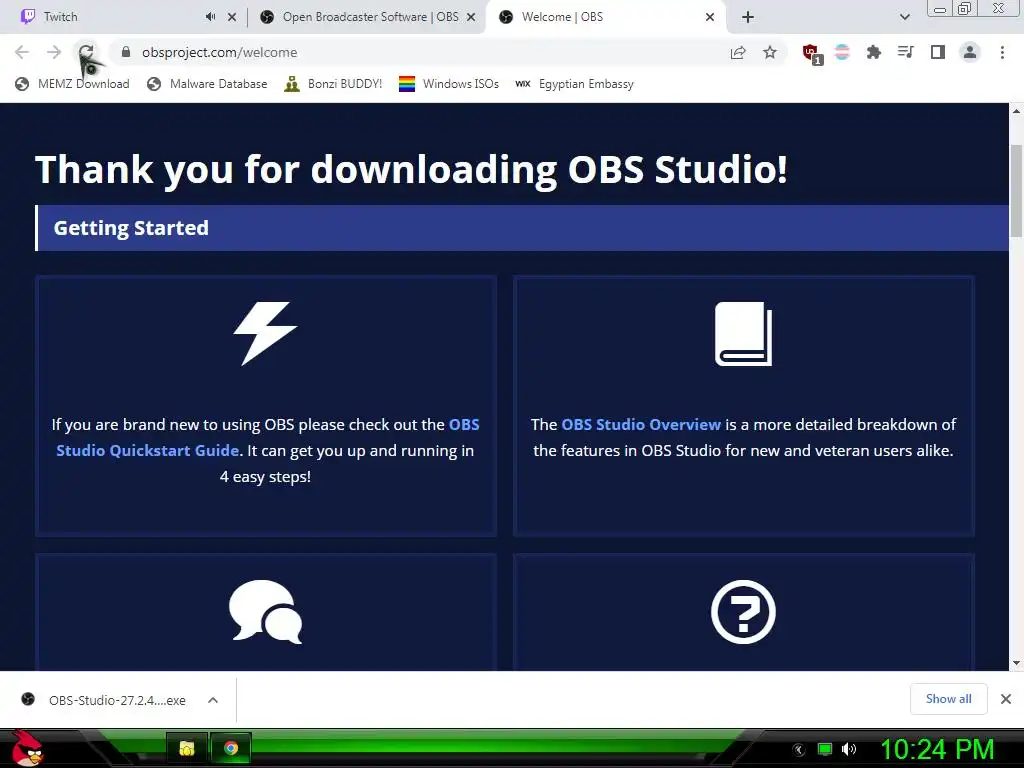The image size is (1024, 768).
Task: Open the Angry Birds start button
Action: coord(26,748)
